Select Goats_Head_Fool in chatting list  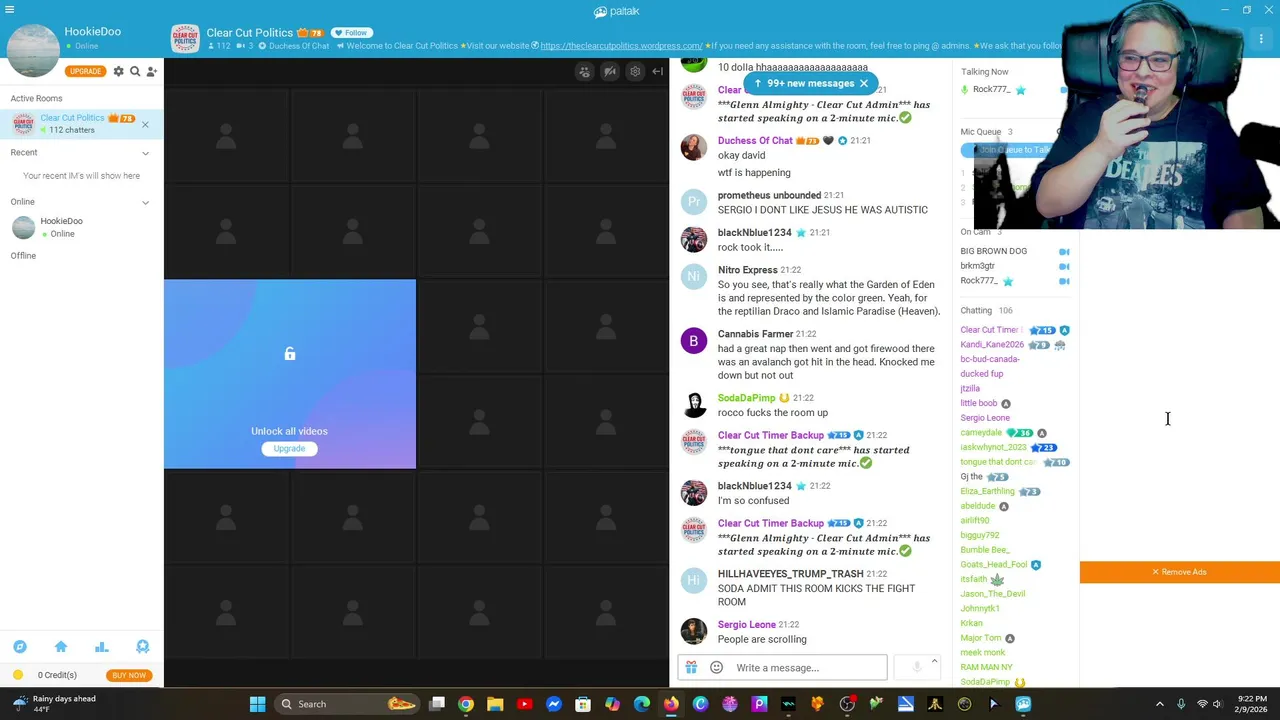[994, 565]
